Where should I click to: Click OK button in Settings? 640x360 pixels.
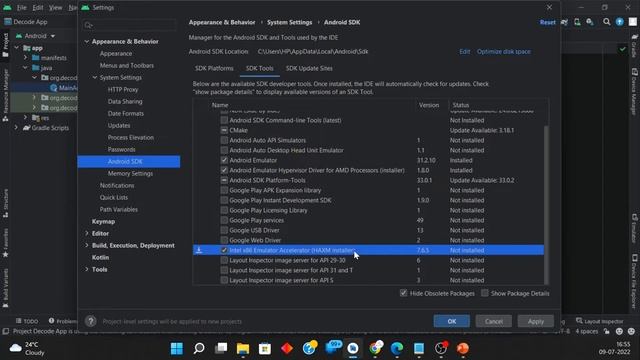pos(451,321)
